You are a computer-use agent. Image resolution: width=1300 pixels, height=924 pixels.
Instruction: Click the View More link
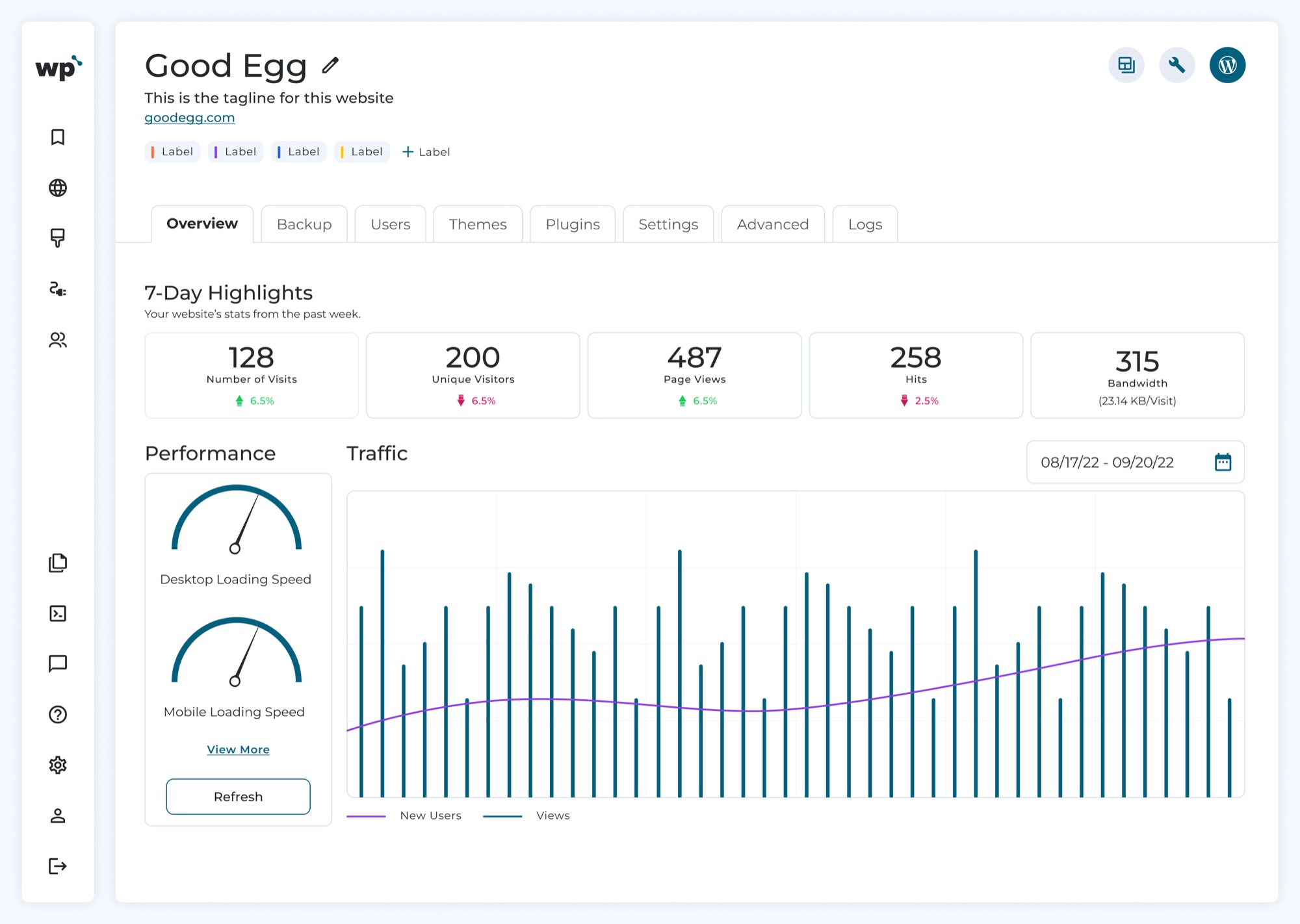pyautogui.click(x=239, y=749)
